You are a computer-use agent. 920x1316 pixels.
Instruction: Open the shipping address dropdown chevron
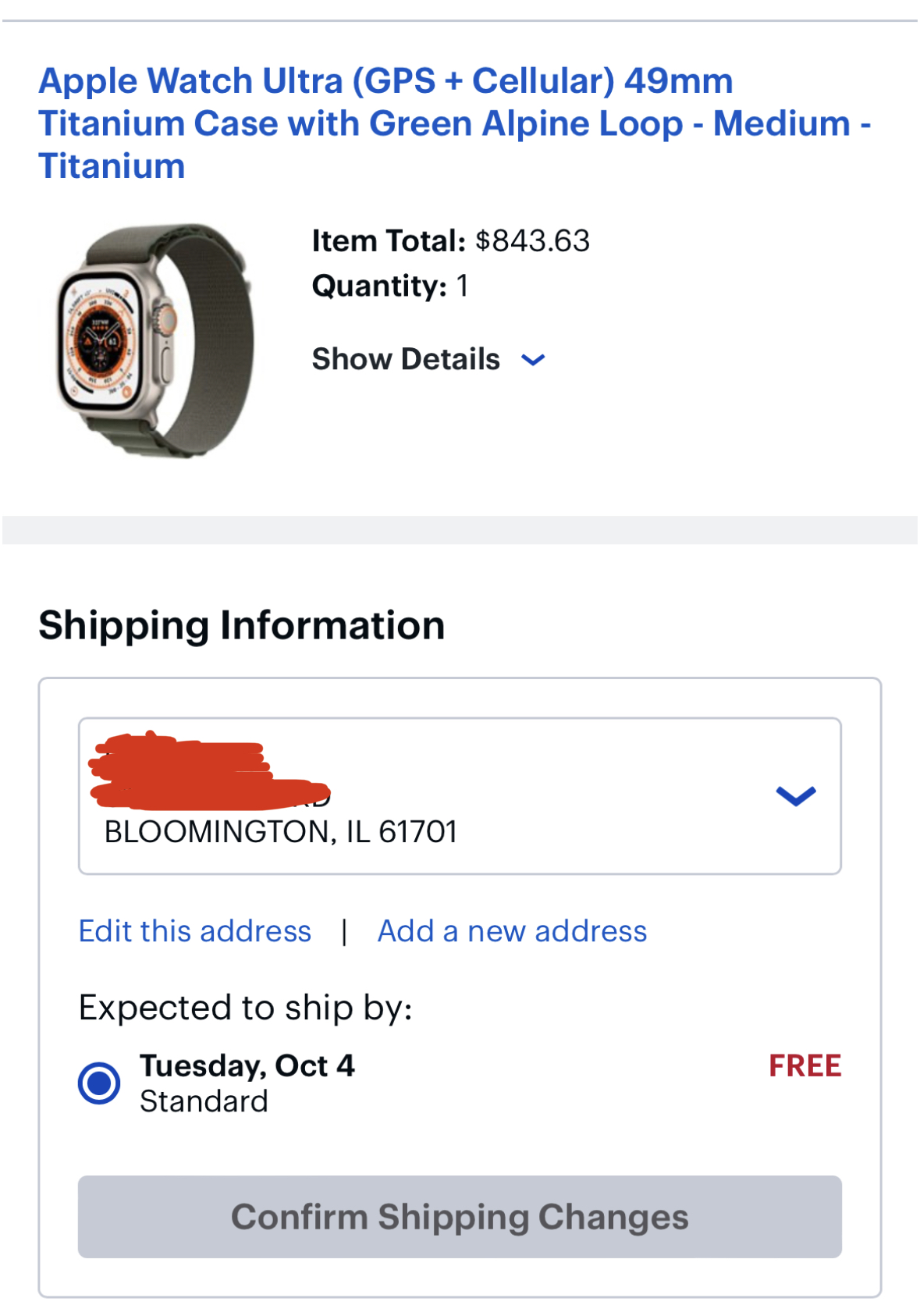[x=795, y=795]
